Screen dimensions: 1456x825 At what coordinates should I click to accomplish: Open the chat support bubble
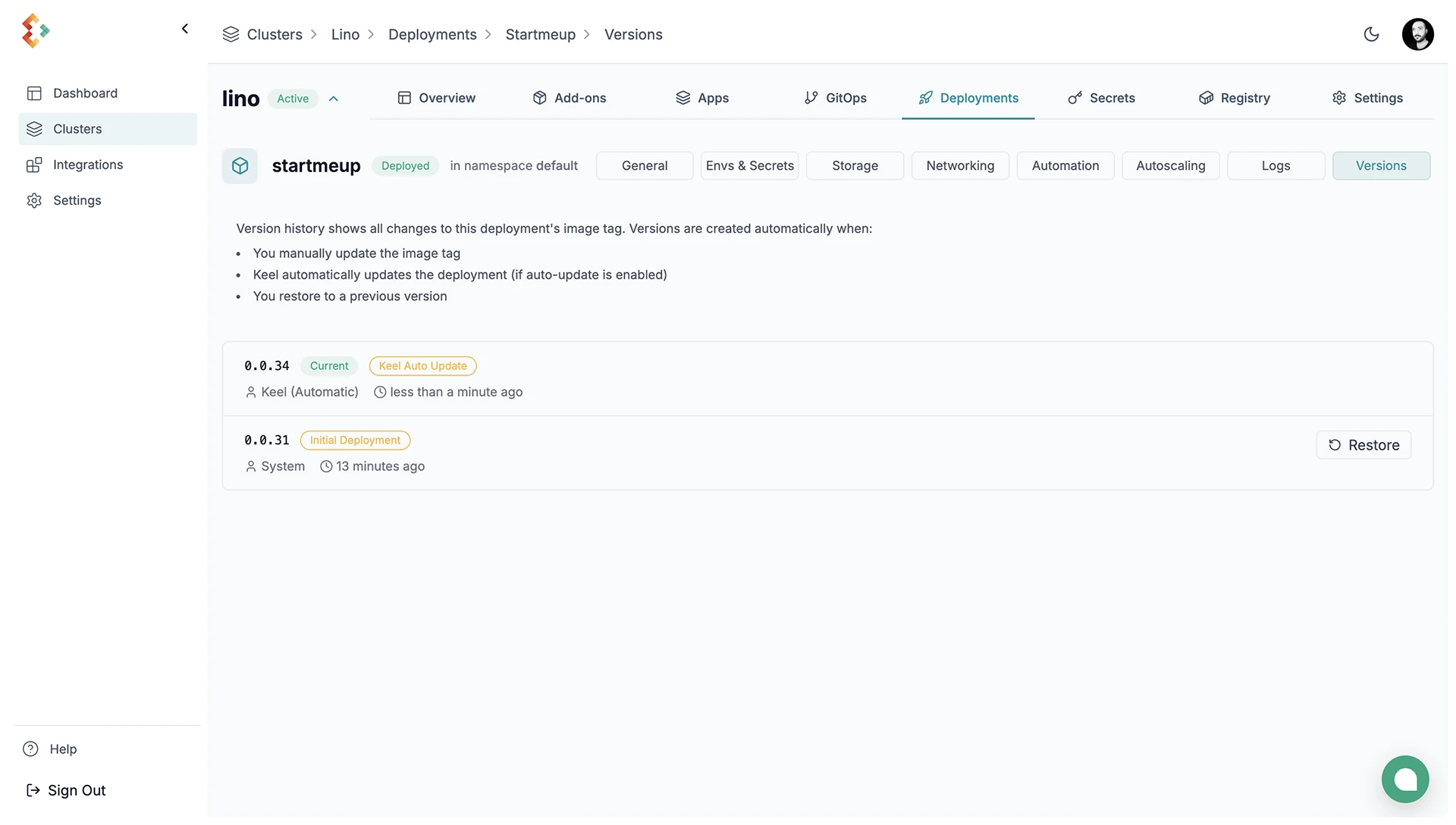tap(1404, 779)
